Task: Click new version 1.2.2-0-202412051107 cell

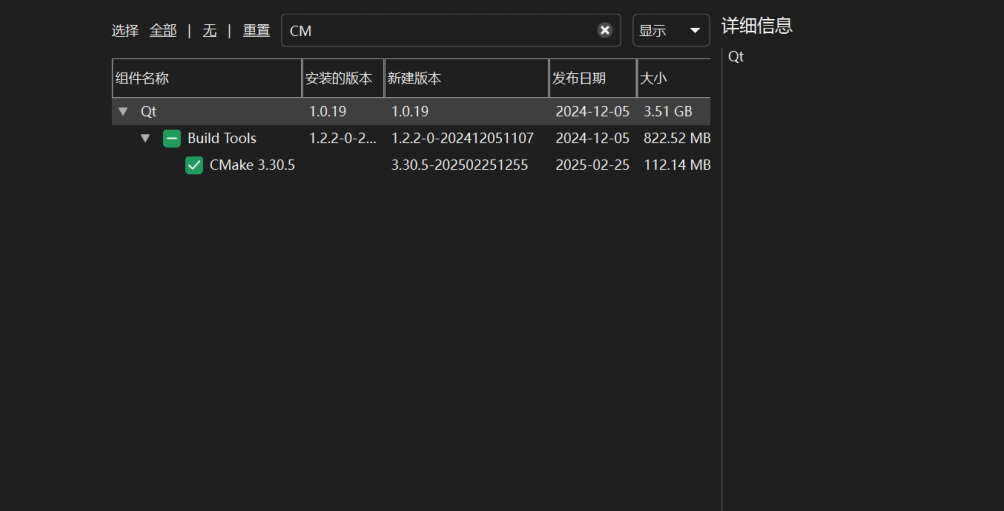Action: click(462, 138)
